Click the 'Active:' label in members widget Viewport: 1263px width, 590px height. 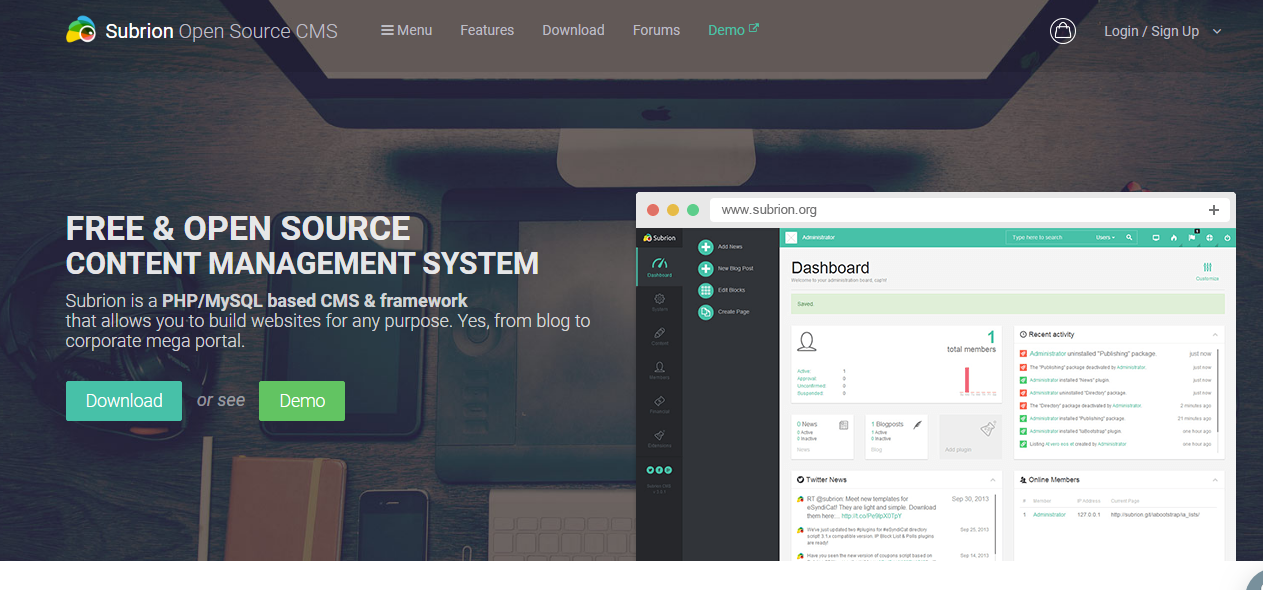(804, 371)
